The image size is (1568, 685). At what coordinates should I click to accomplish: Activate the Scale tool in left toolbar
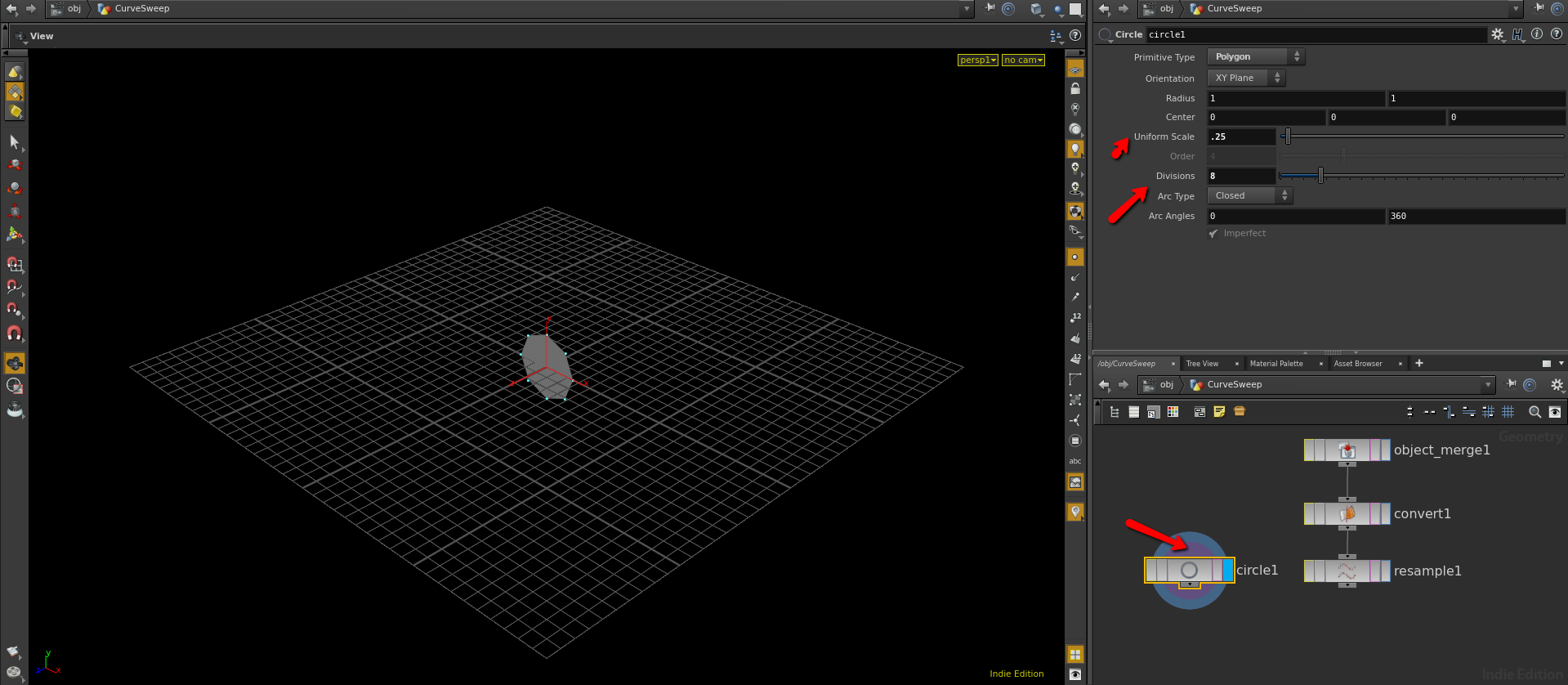14,210
